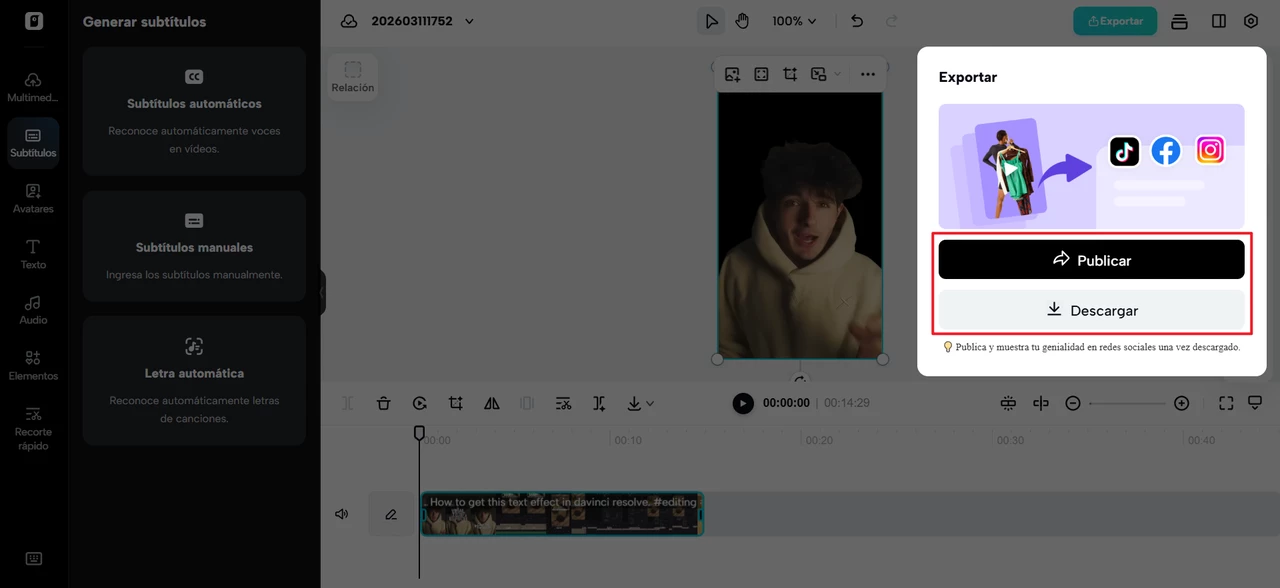Open the settings gear icon
The height and width of the screenshot is (588, 1280).
tap(1251, 21)
